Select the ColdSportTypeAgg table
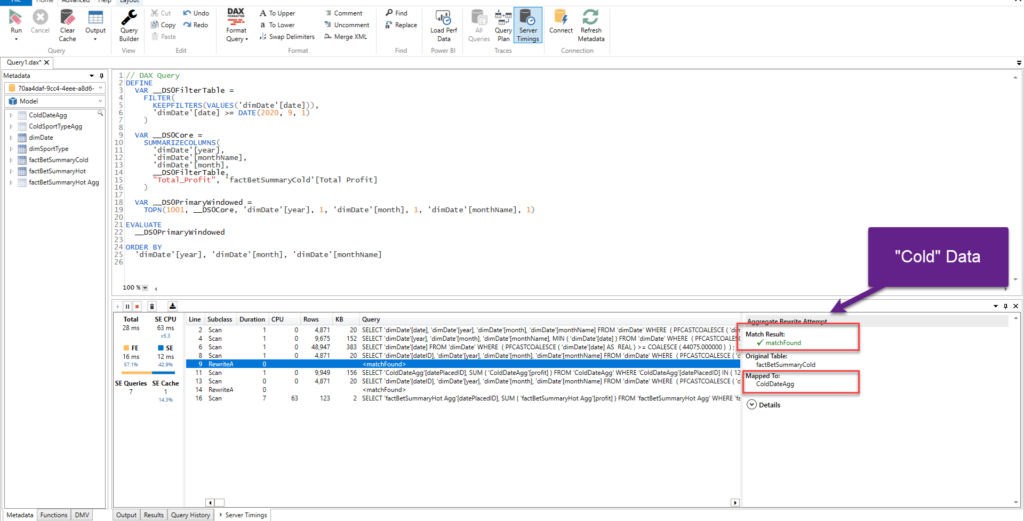This screenshot has width=1024, height=521. tap(56, 126)
